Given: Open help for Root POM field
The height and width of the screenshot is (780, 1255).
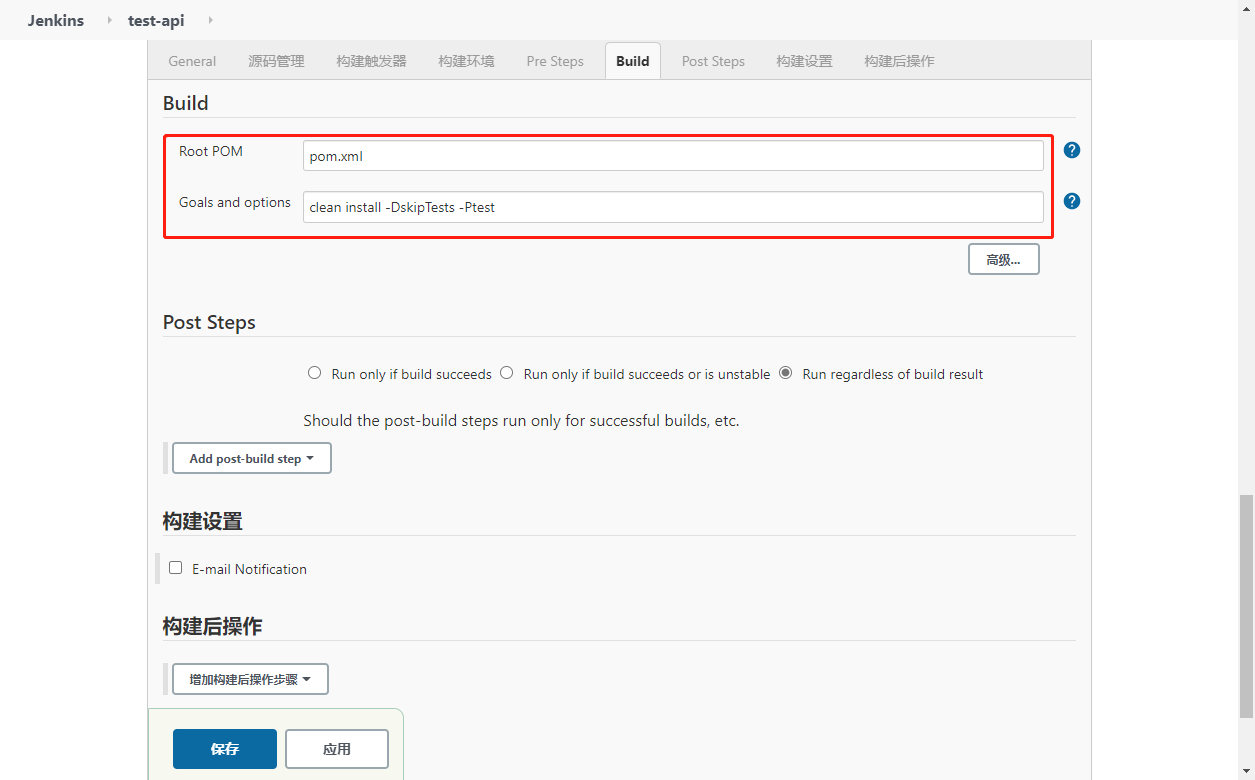Looking at the screenshot, I should click(1072, 150).
